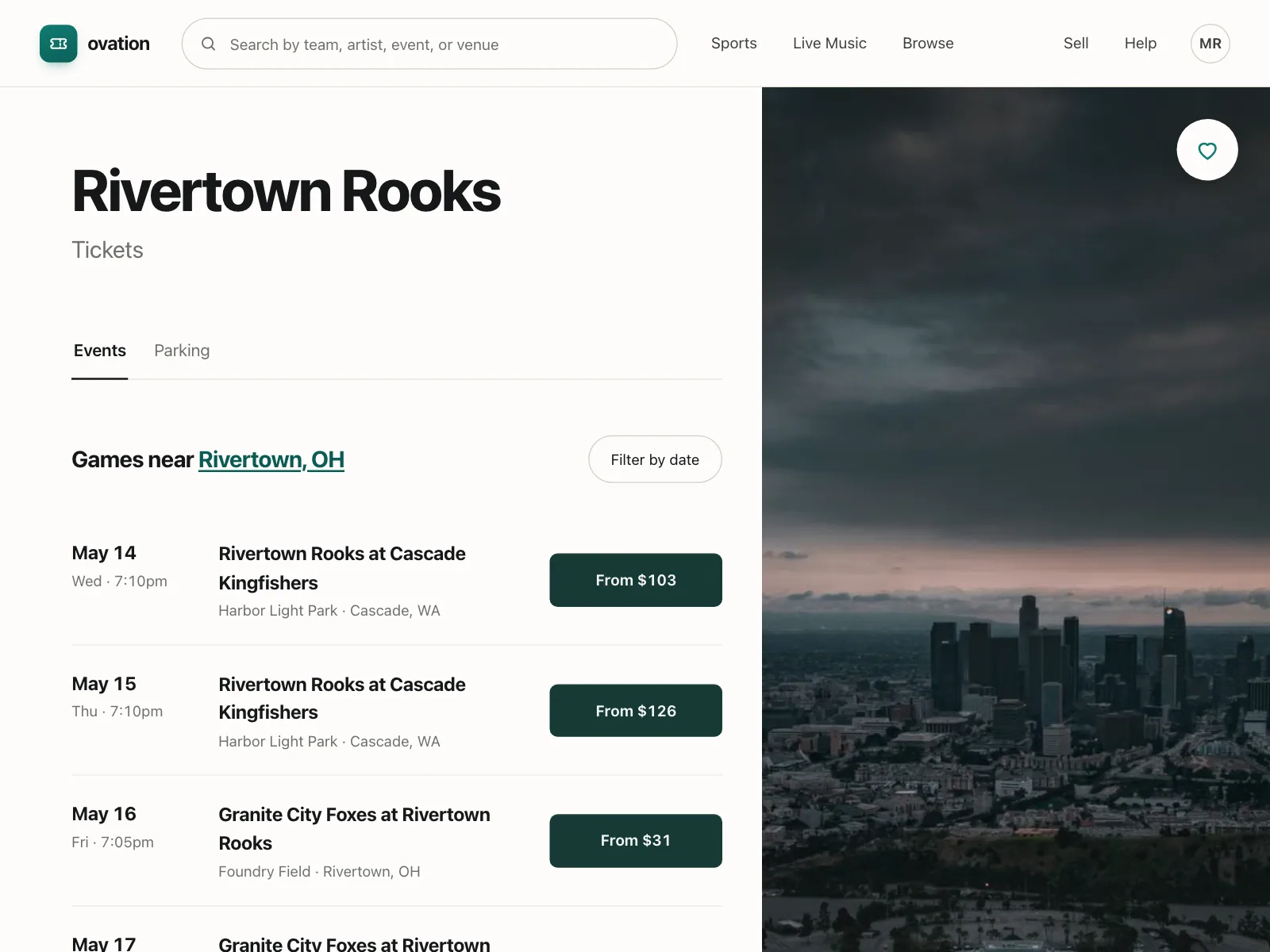Focus the search by team or artist field
This screenshot has height=952, width=1270.
[x=429, y=44]
